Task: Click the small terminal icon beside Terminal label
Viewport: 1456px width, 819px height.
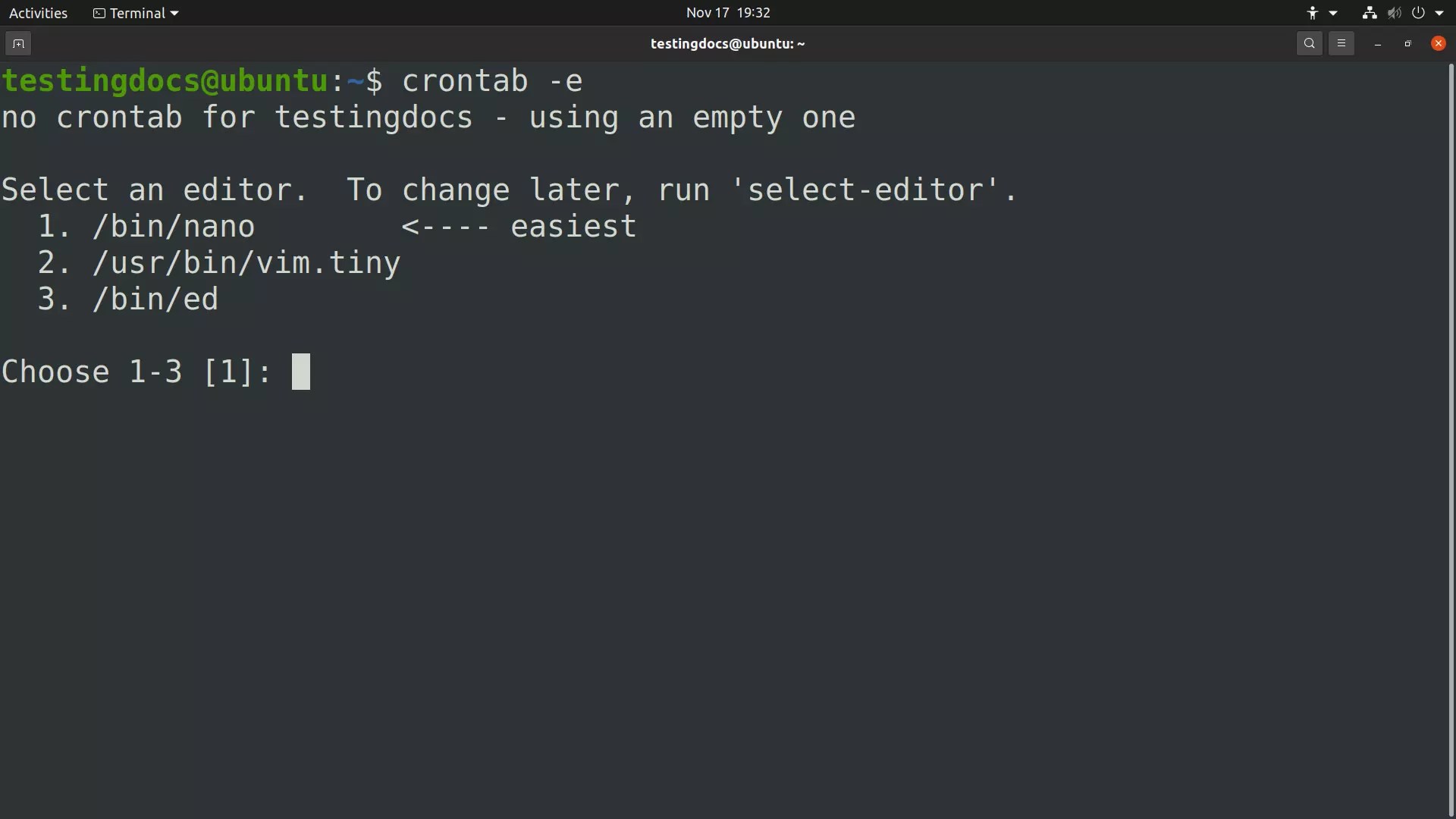Action: click(x=99, y=13)
